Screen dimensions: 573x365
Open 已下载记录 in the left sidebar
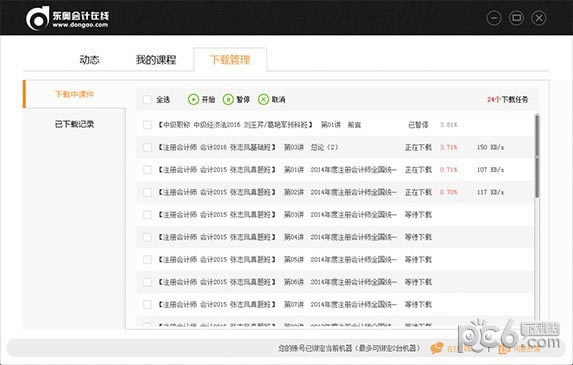(x=74, y=124)
